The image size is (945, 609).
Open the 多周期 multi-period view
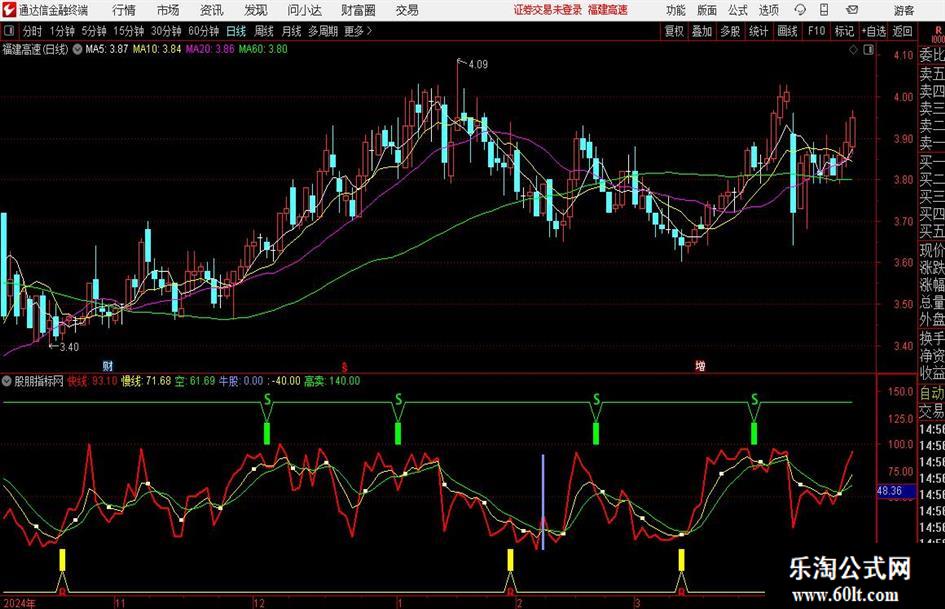click(x=323, y=31)
